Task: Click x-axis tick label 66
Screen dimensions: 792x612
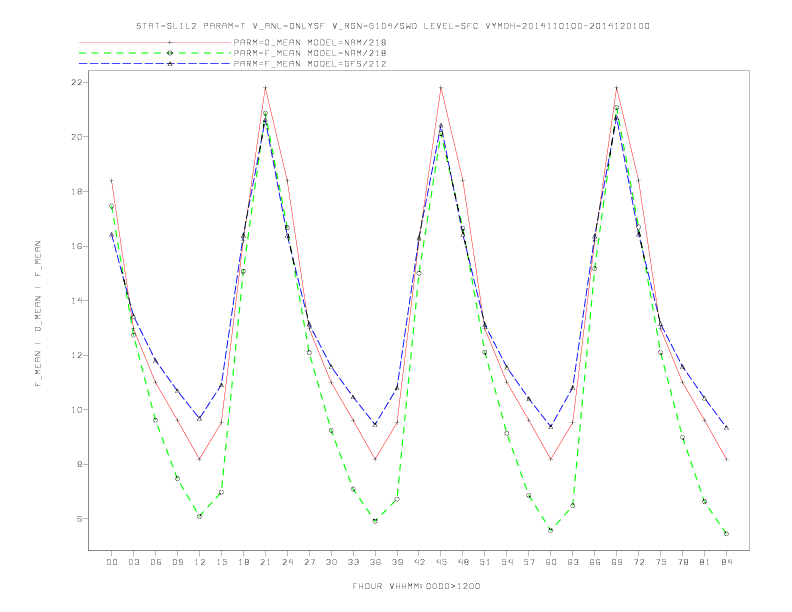Action: pyautogui.click(x=595, y=562)
